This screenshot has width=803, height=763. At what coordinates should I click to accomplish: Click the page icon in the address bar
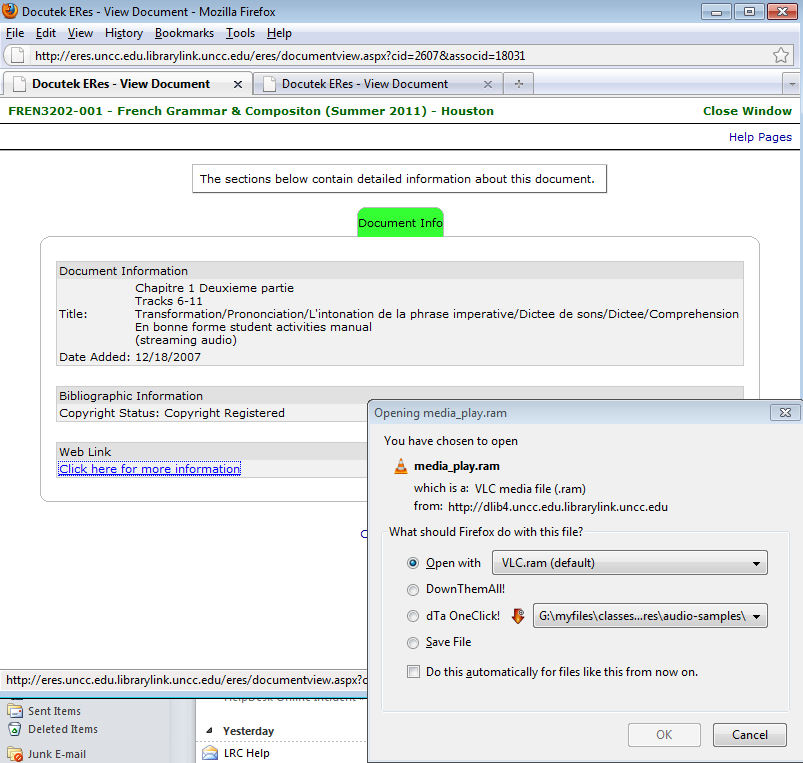click(18, 55)
